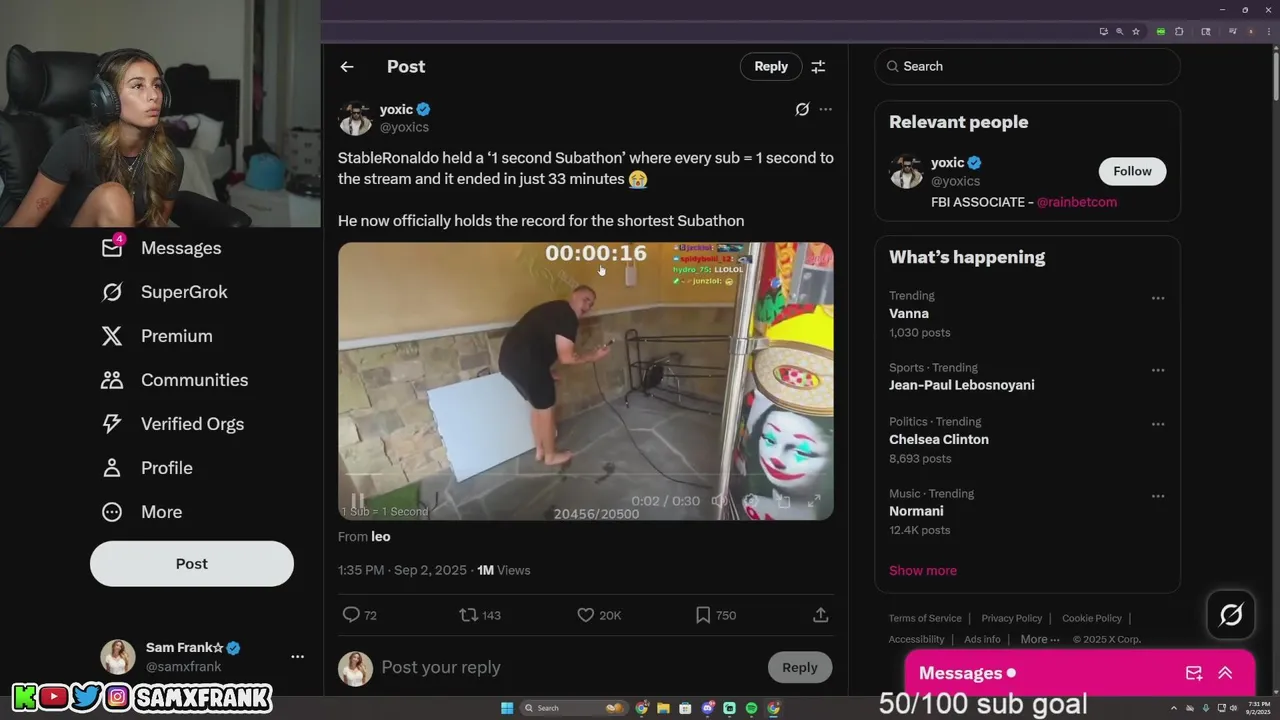Pause the subathon video

click(357, 501)
